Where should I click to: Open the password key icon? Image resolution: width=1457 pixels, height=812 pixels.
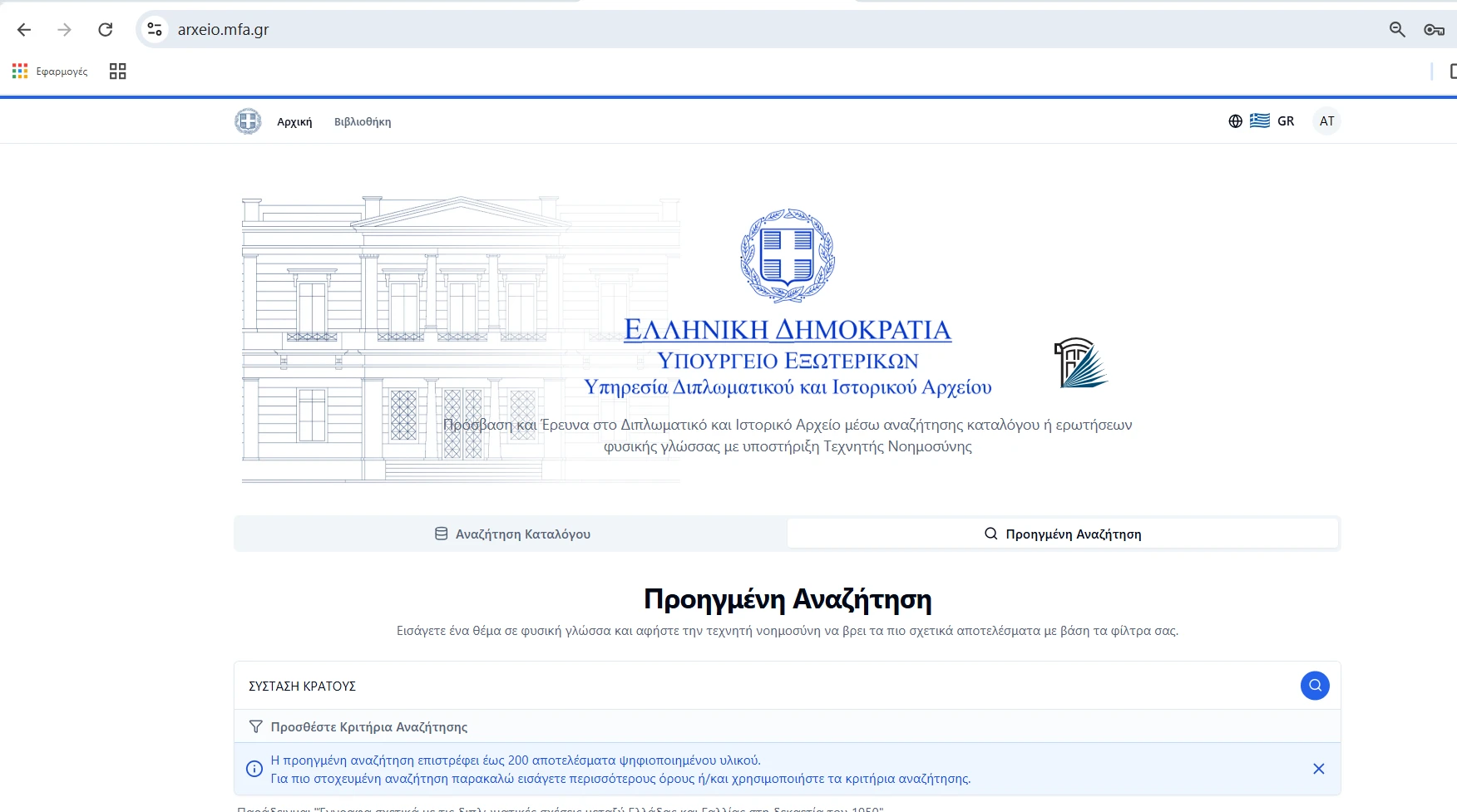(x=1434, y=30)
